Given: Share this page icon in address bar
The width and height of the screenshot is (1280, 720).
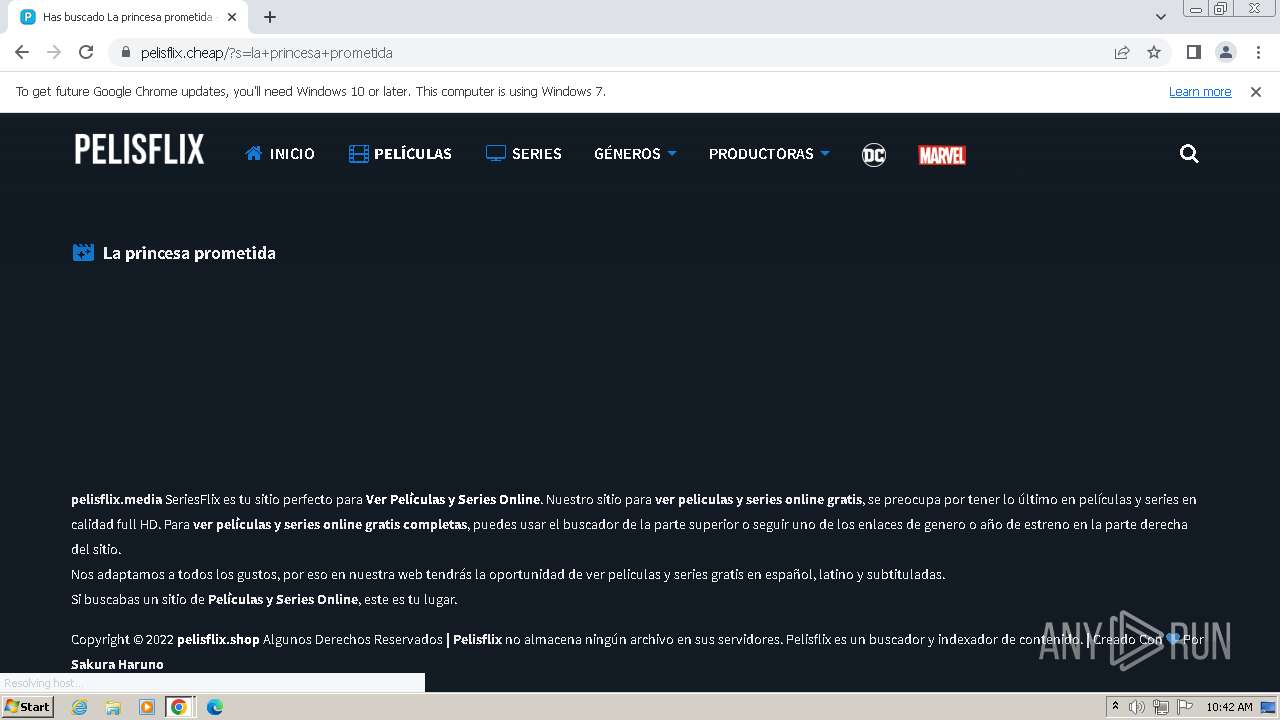Looking at the screenshot, I should click(1122, 53).
